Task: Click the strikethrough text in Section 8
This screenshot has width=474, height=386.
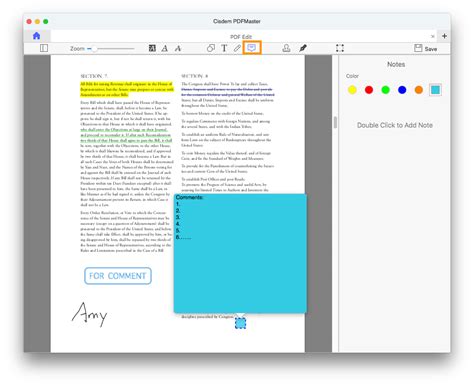Action: pos(228,92)
